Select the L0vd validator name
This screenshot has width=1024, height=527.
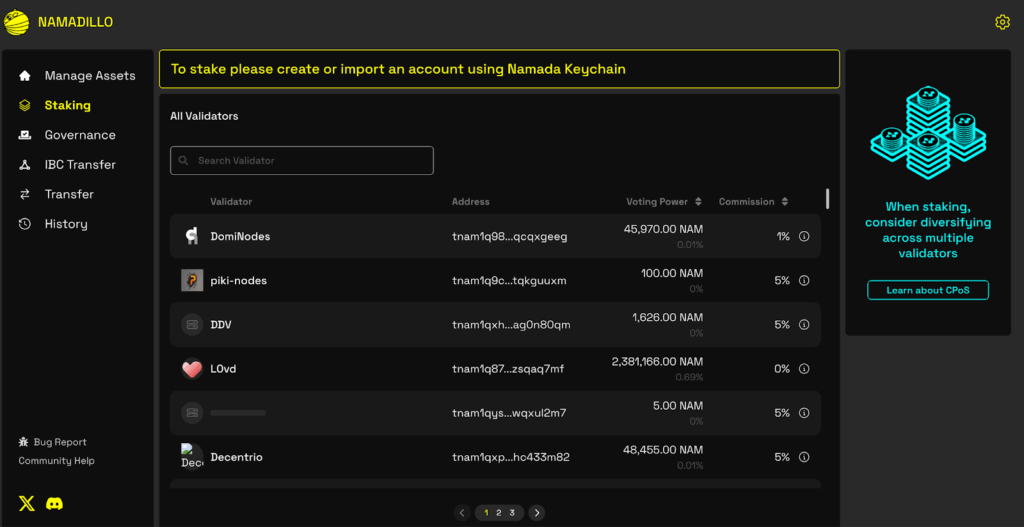point(223,369)
